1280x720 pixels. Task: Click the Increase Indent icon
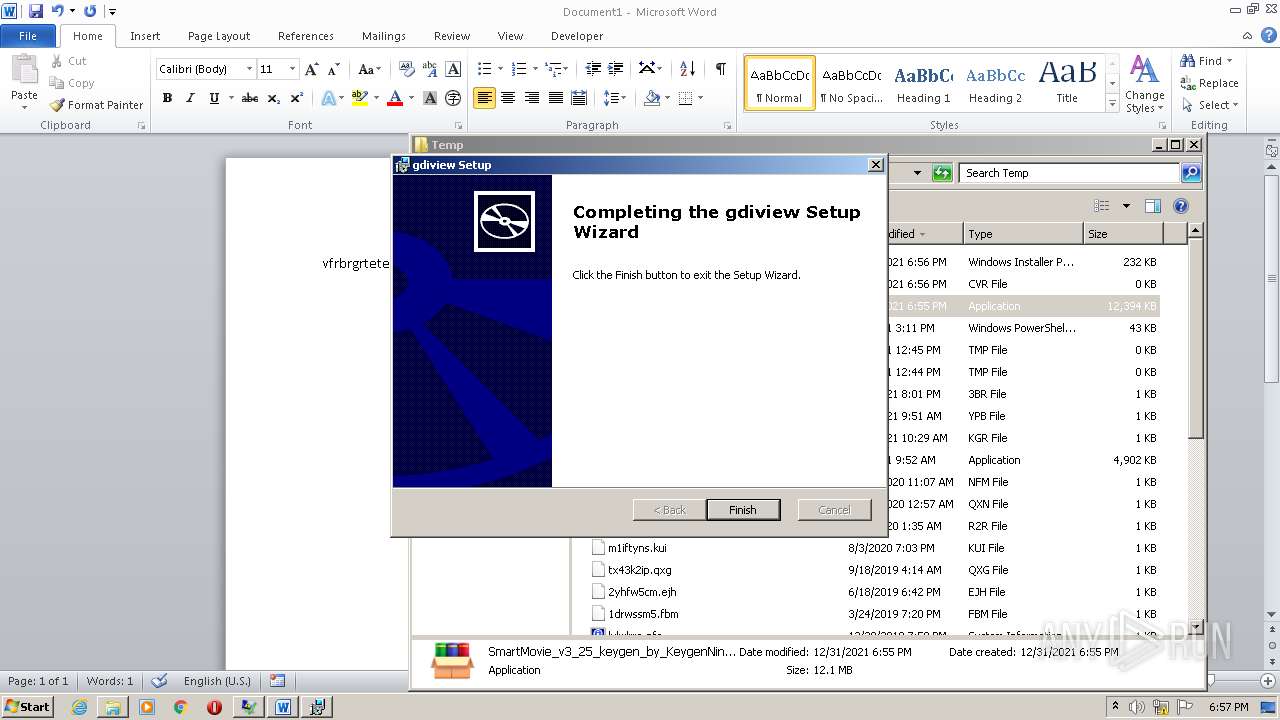616,69
